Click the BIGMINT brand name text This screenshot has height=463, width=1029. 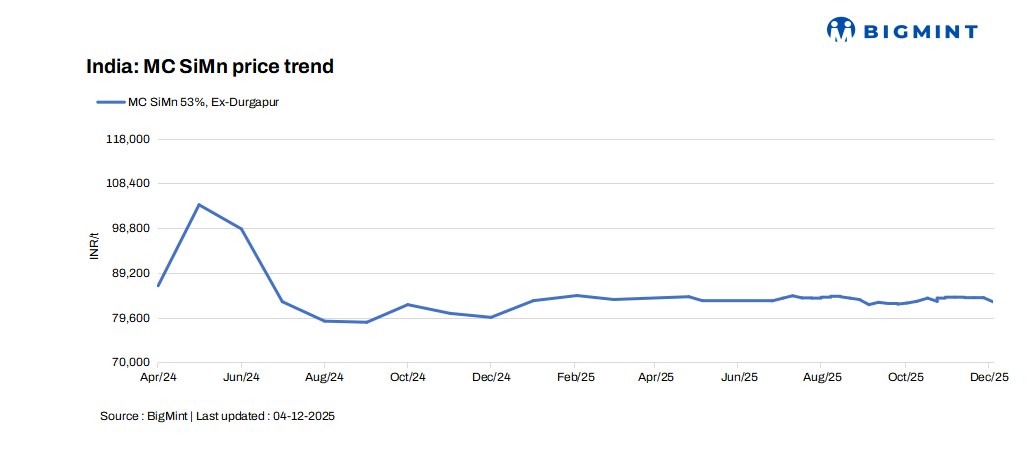pos(919,31)
